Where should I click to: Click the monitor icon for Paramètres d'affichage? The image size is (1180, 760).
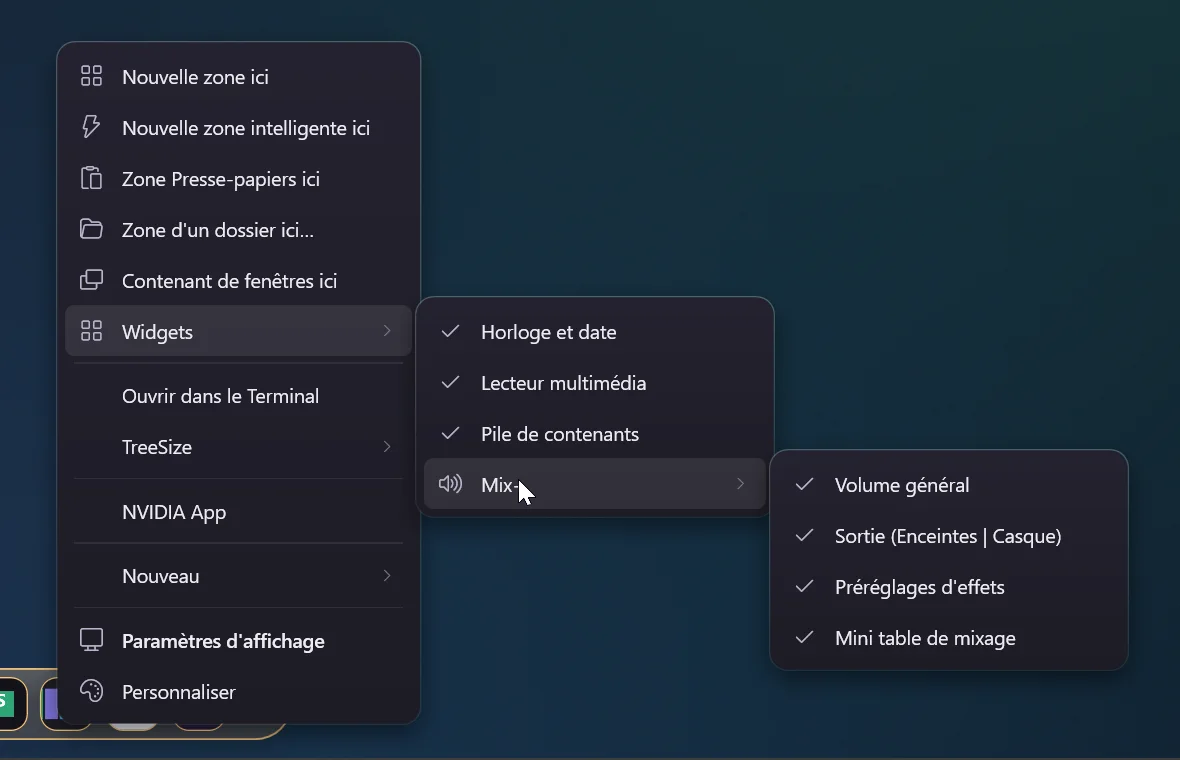click(x=91, y=640)
